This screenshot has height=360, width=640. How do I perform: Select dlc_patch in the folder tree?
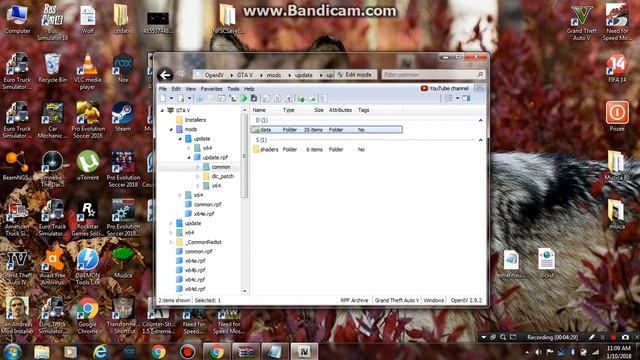coord(222,176)
